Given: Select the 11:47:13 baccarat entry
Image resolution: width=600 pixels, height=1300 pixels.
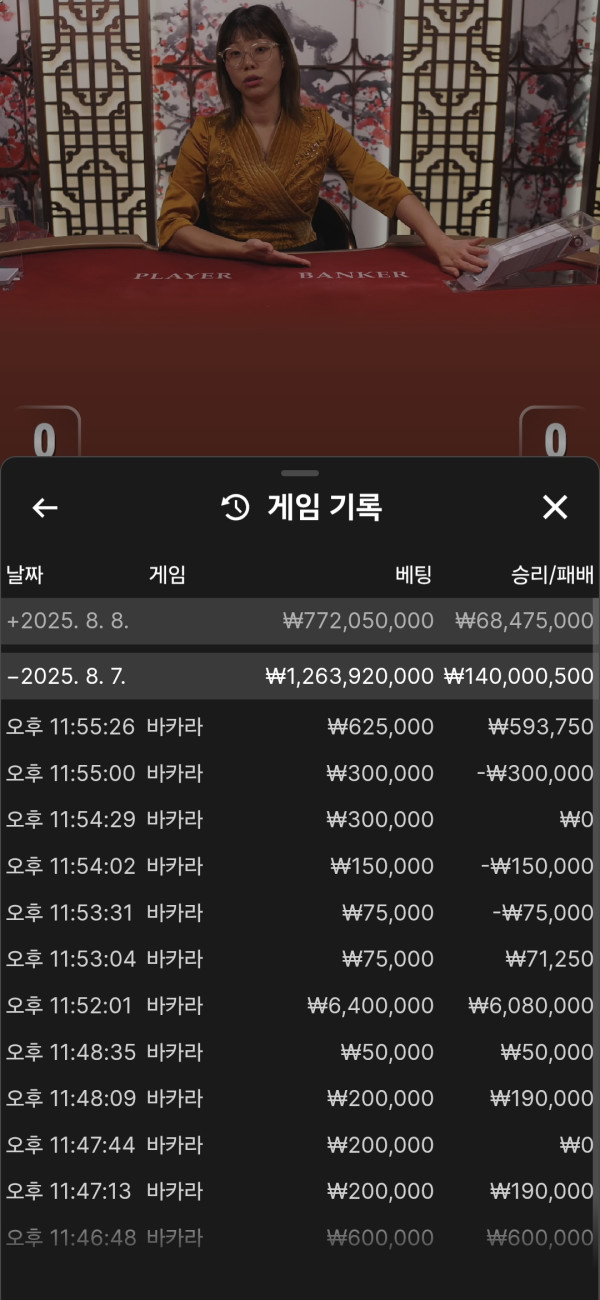Looking at the screenshot, I should (300, 1192).
